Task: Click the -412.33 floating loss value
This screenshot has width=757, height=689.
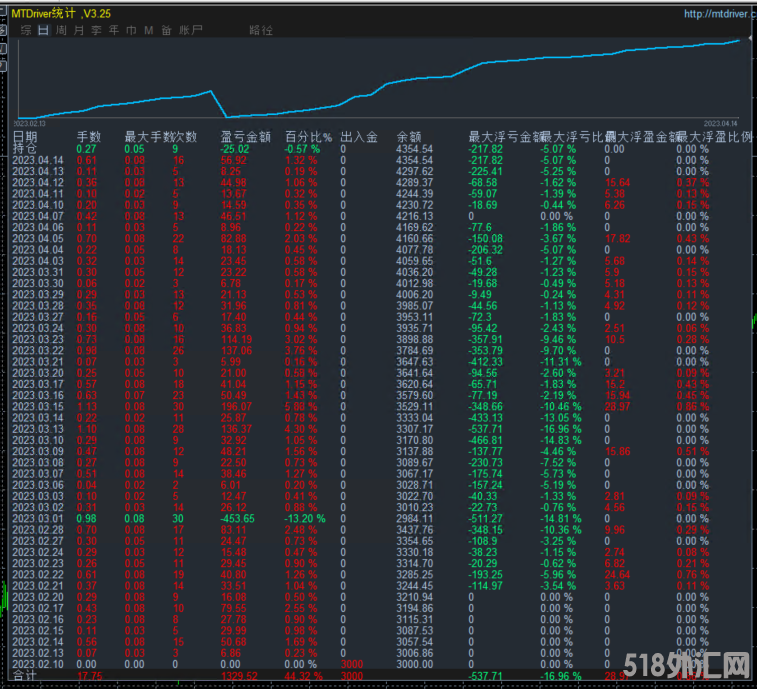Action: tap(485, 362)
